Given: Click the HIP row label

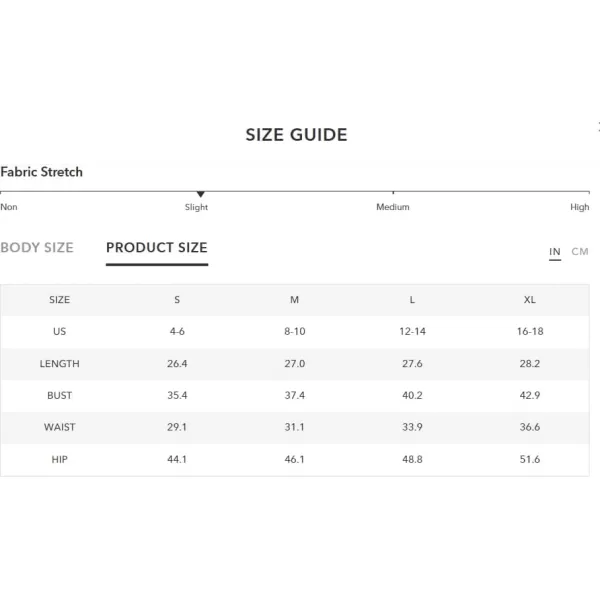Looking at the screenshot, I should tap(59, 459).
